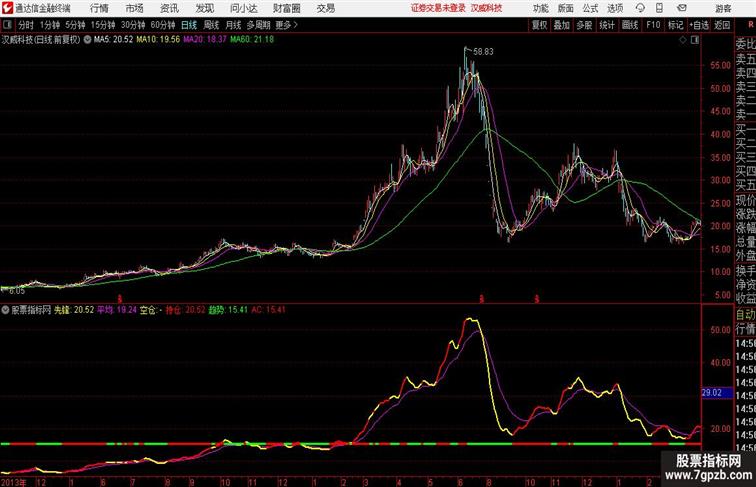Switch to the 15分钟 period tab
Image resolution: width=756 pixels, height=487 pixels.
click(103, 25)
